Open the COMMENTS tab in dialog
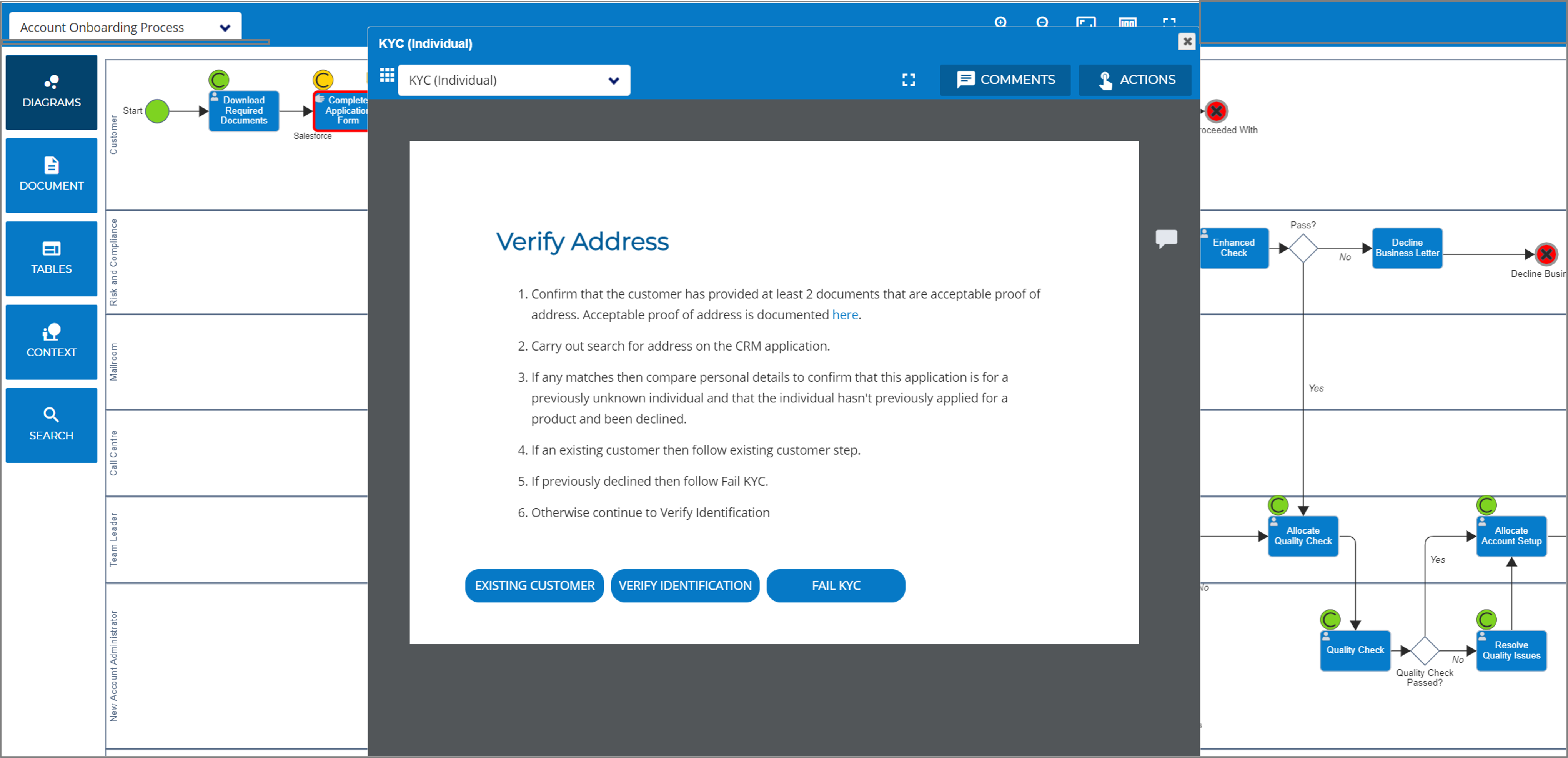 point(1005,80)
